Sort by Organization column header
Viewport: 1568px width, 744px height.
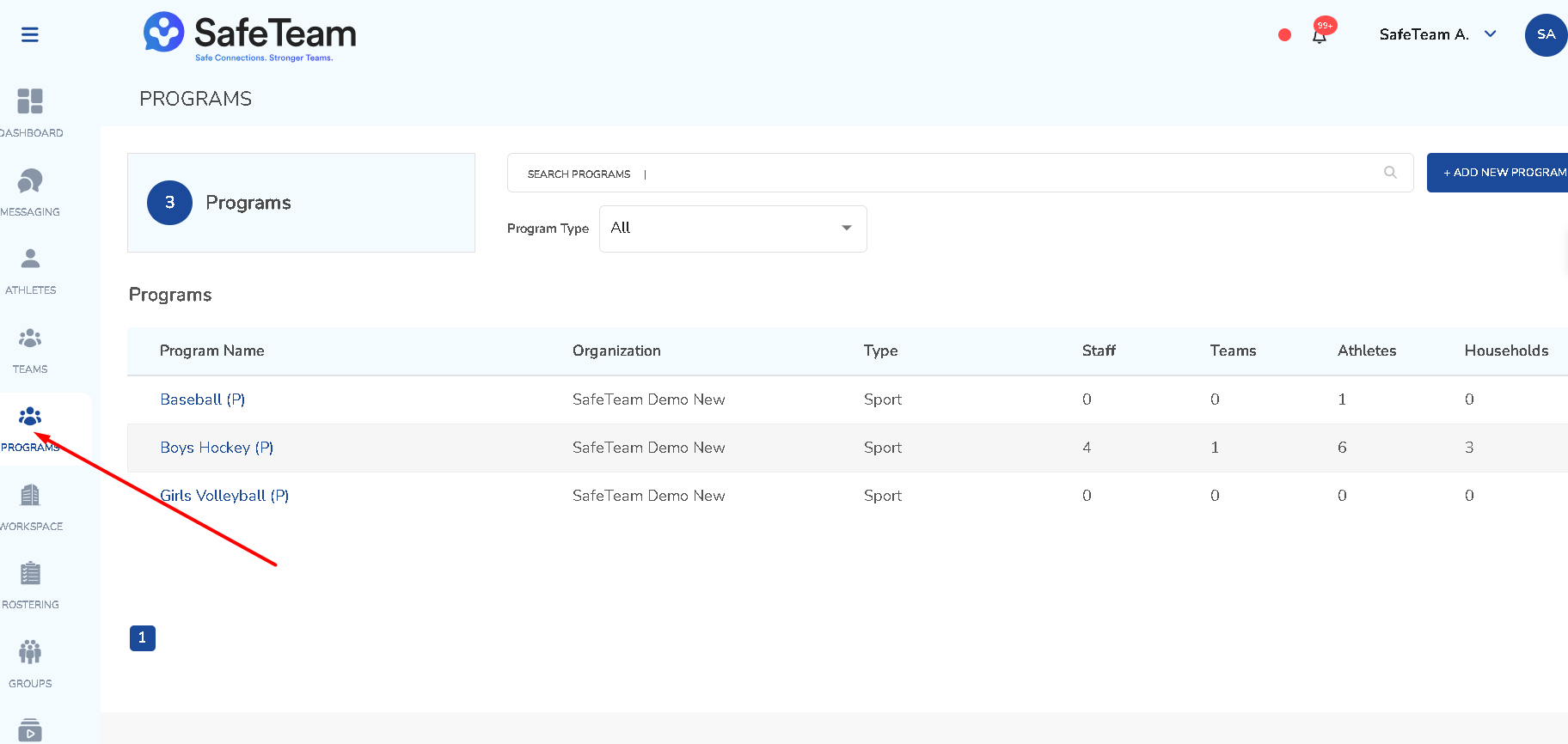[x=616, y=351]
